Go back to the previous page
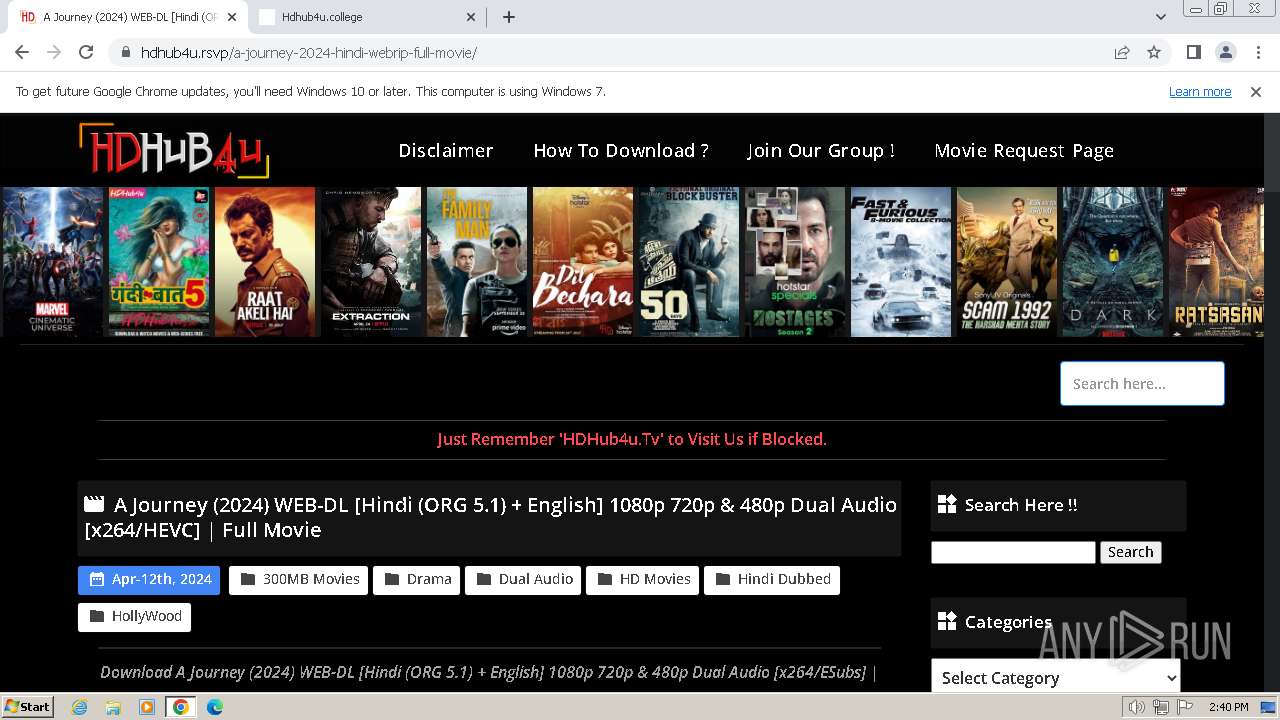 [x=22, y=52]
